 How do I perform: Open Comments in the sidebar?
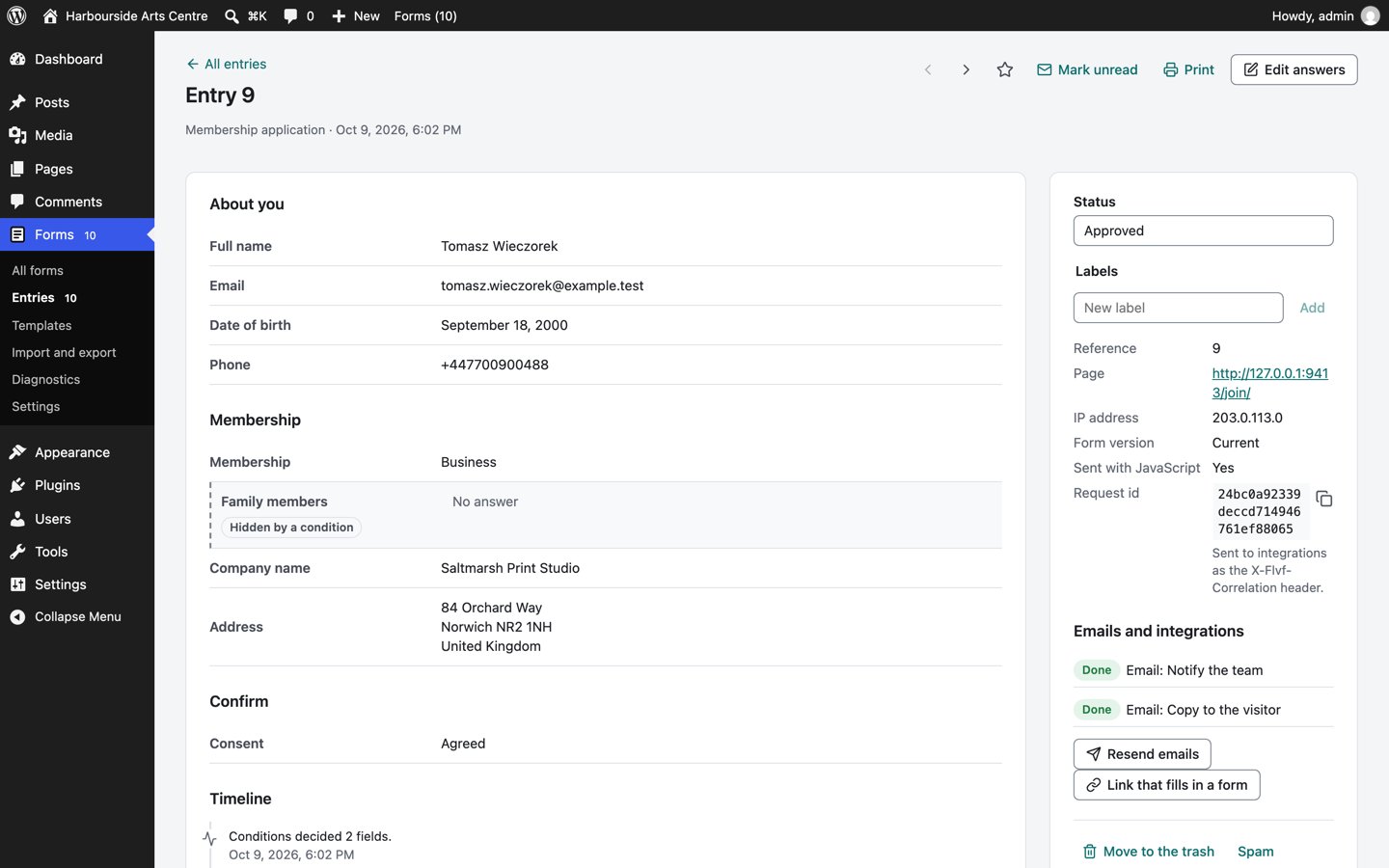tap(77, 202)
